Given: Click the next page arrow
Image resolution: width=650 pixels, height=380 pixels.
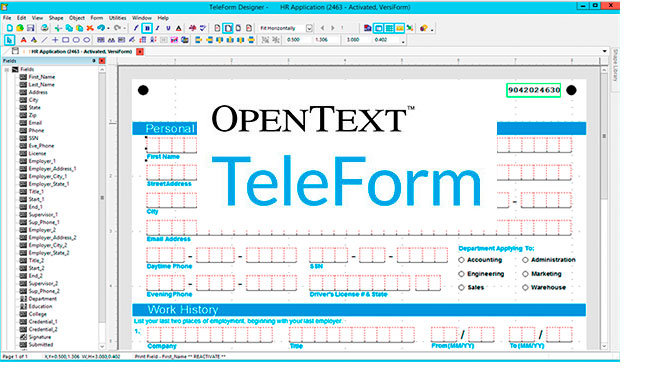Looking at the screenshot, I should click(x=332, y=28).
